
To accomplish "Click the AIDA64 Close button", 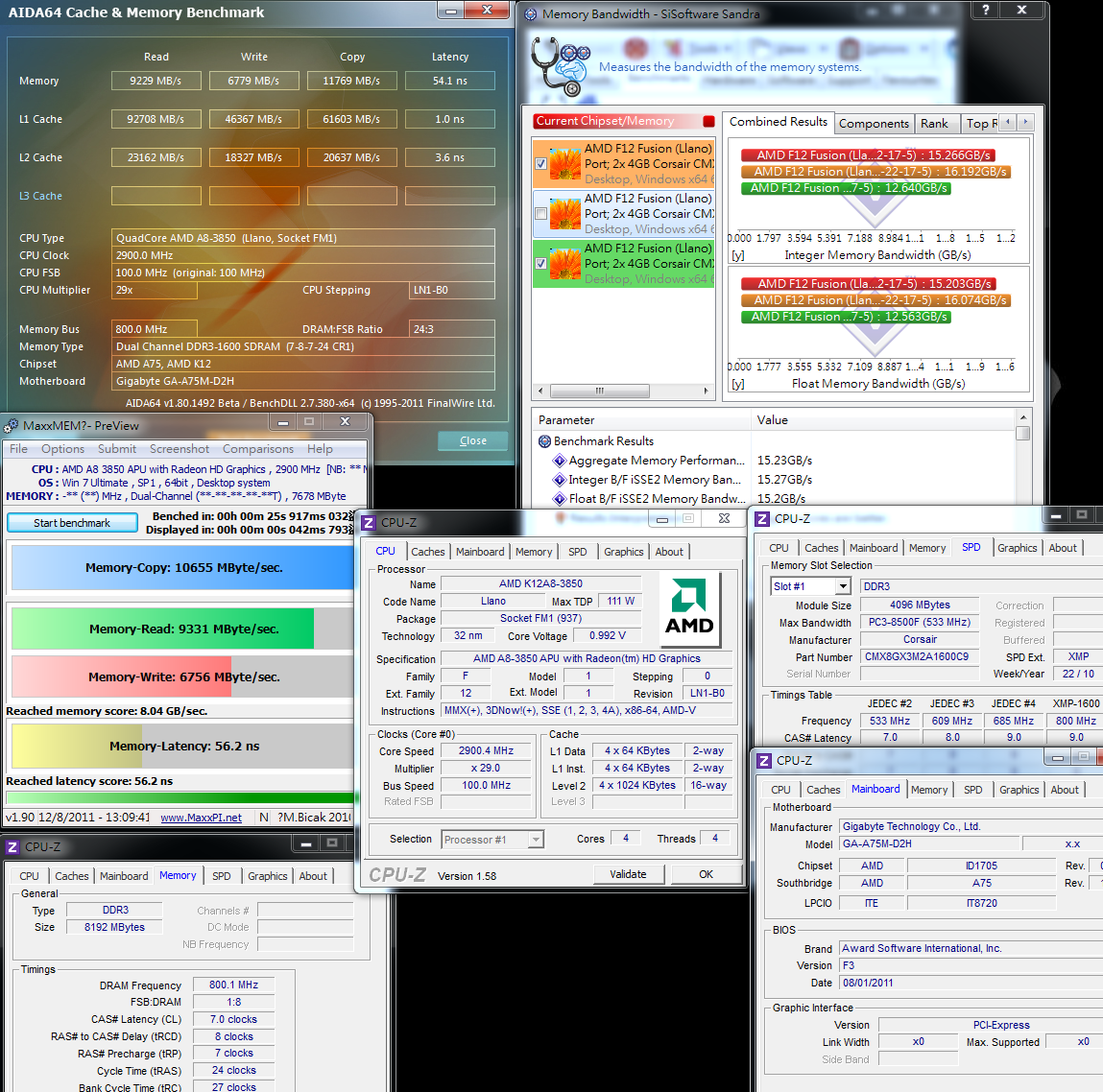I will [472, 440].
